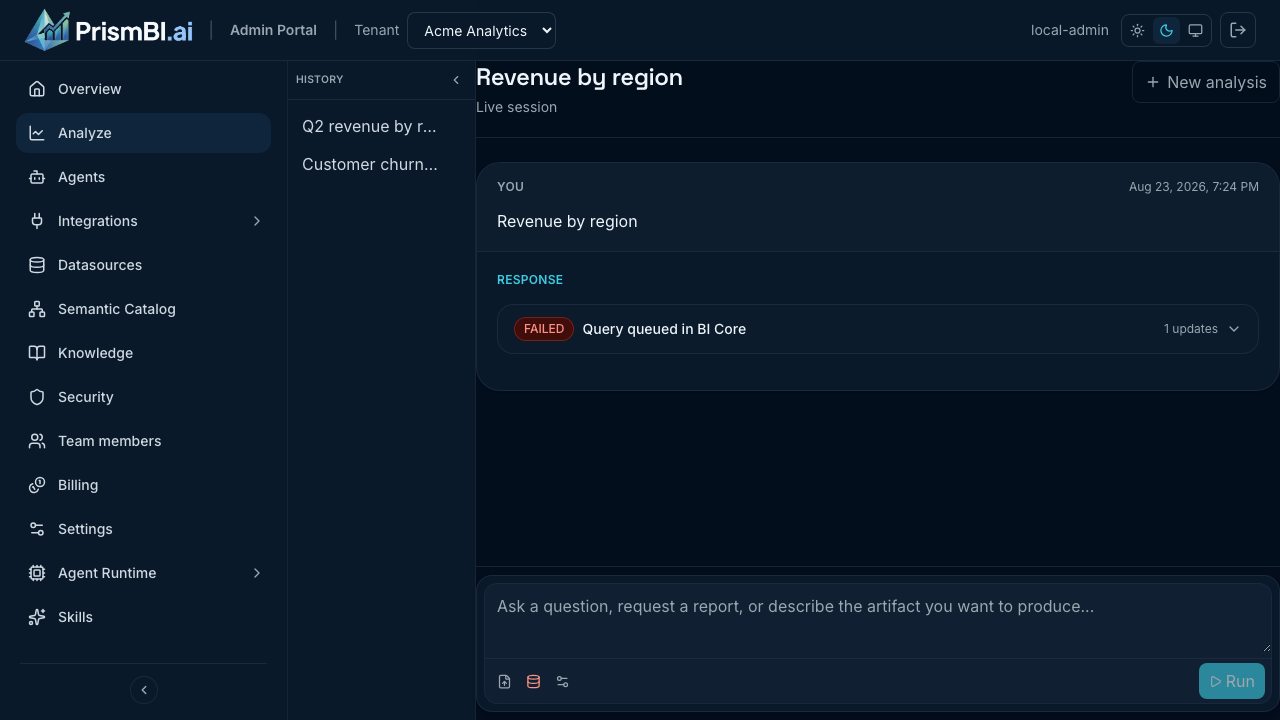Open the Overview home icon
1280x720 pixels.
pyautogui.click(x=37, y=89)
